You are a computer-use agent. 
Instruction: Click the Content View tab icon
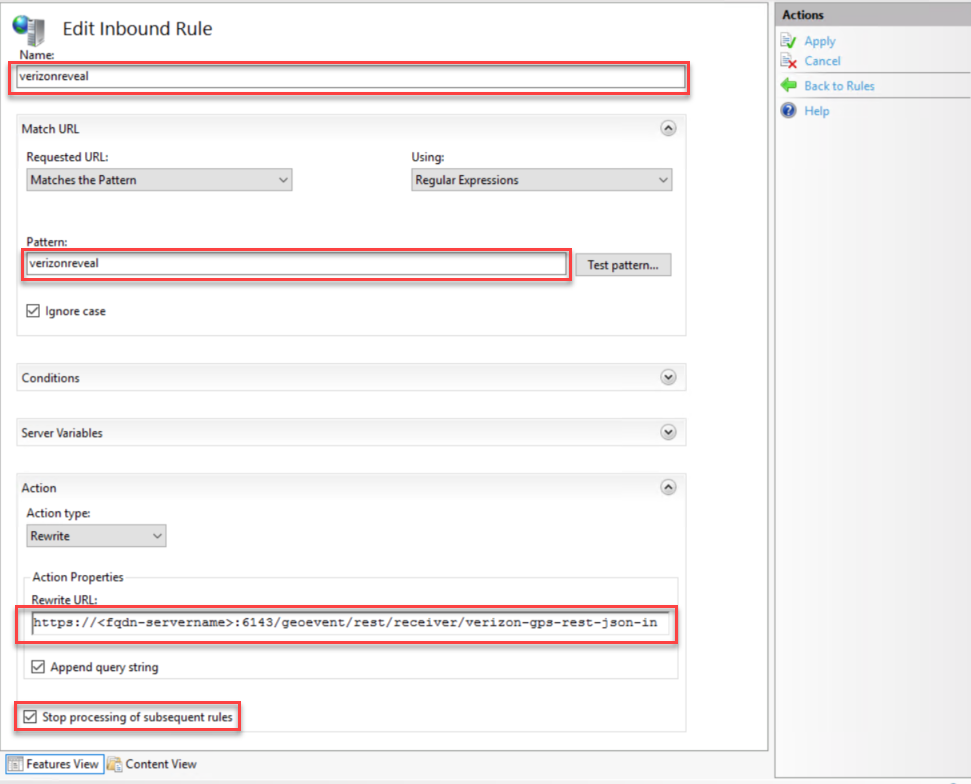pyautogui.click(x=115, y=764)
